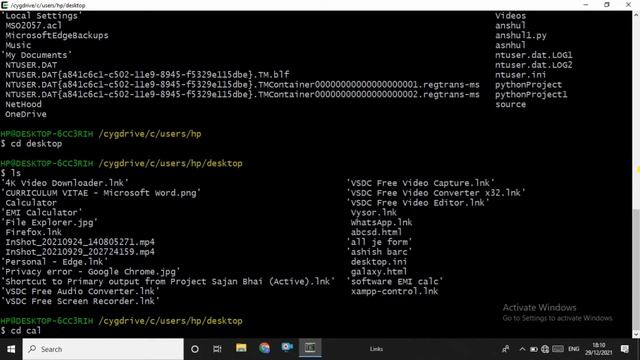Open the touch keyboard icon
Screen dimensions: 640x360
[558, 349]
